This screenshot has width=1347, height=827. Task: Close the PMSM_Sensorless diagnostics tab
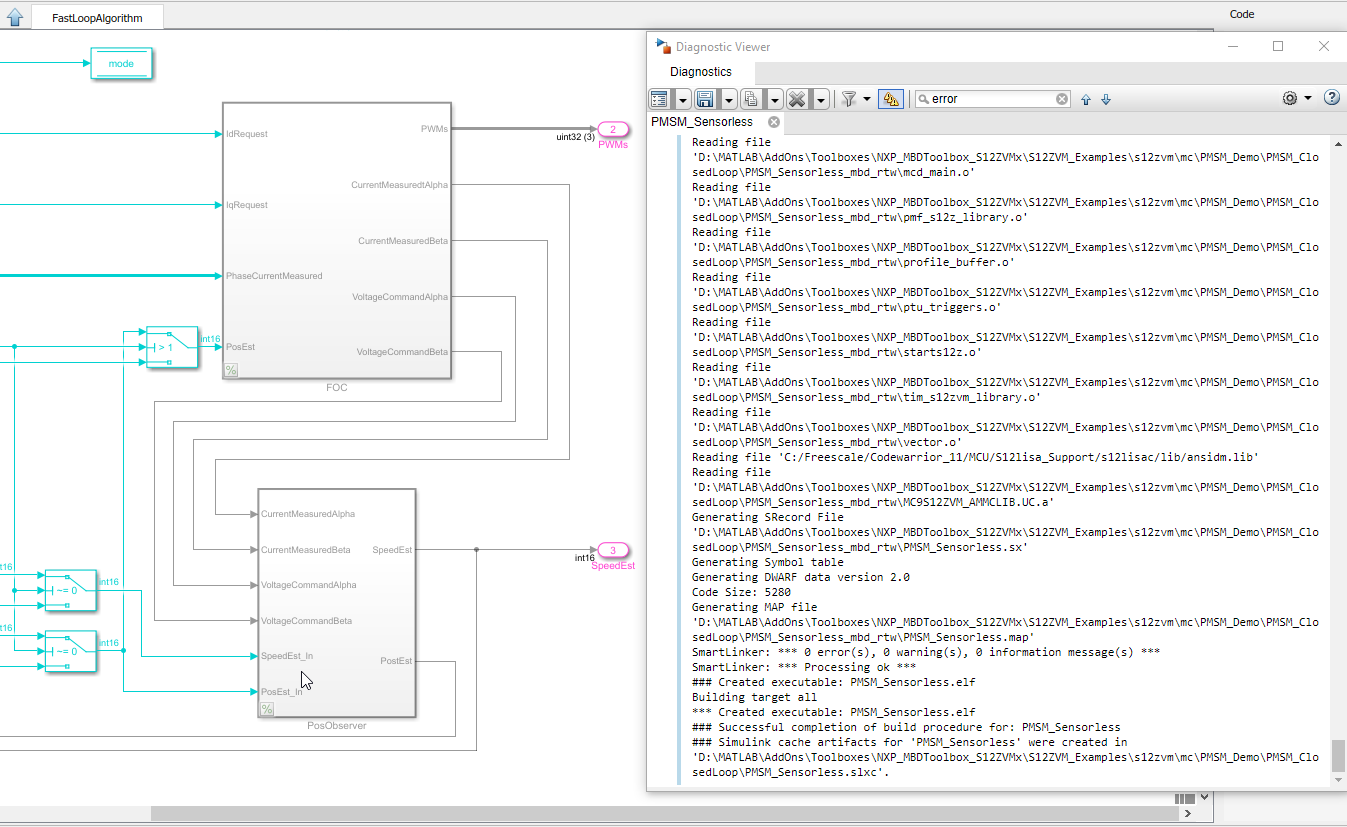coord(773,121)
